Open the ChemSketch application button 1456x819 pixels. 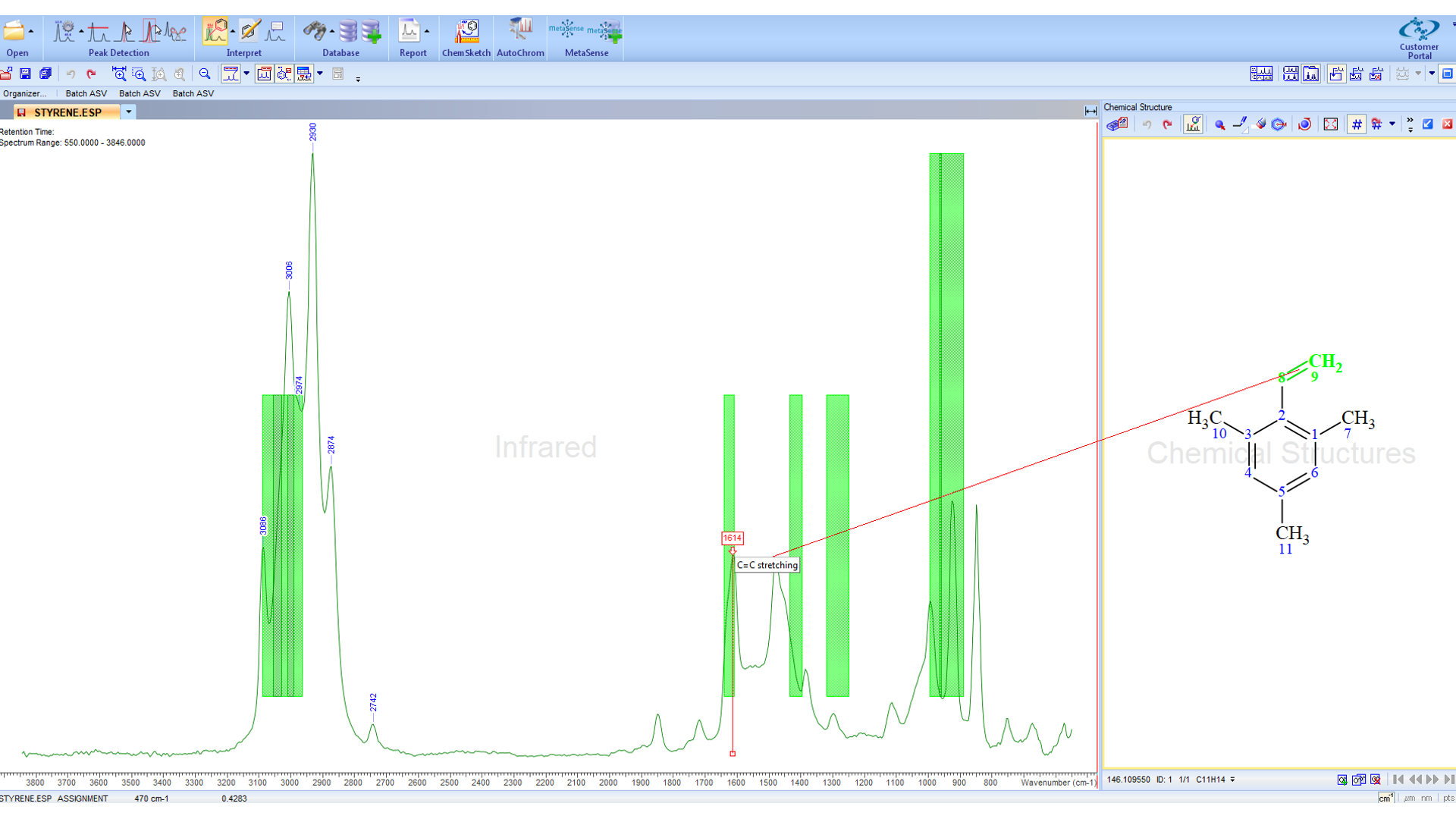click(466, 32)
